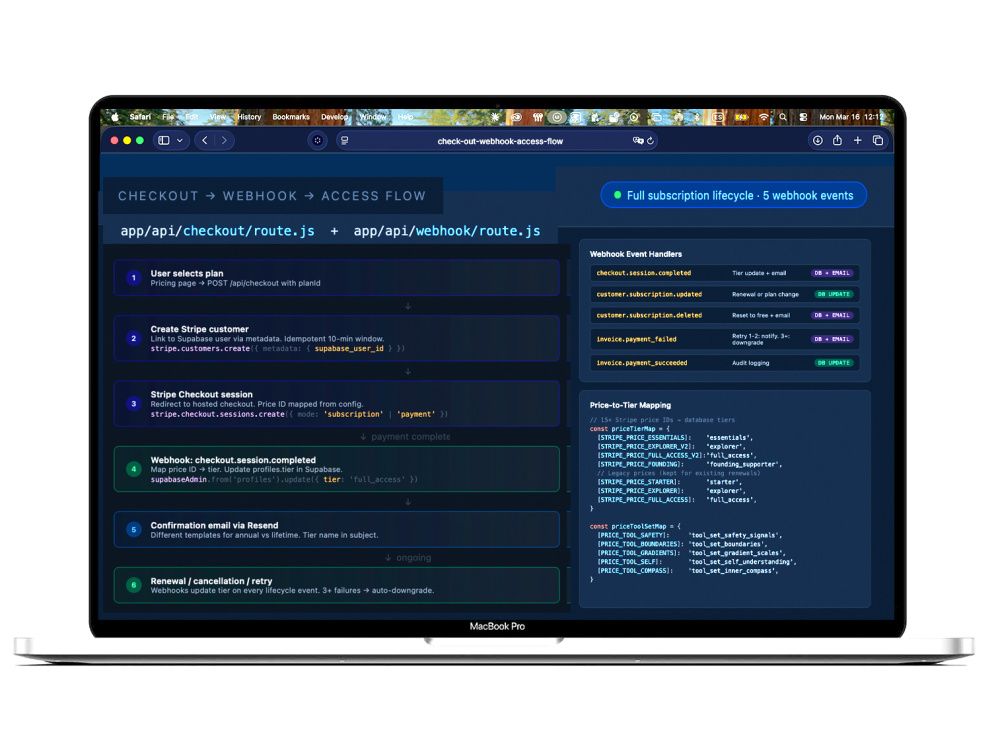1000x750 pixels.
Task: Click the checkout/route.js path
Action: (x=249, y=231)
